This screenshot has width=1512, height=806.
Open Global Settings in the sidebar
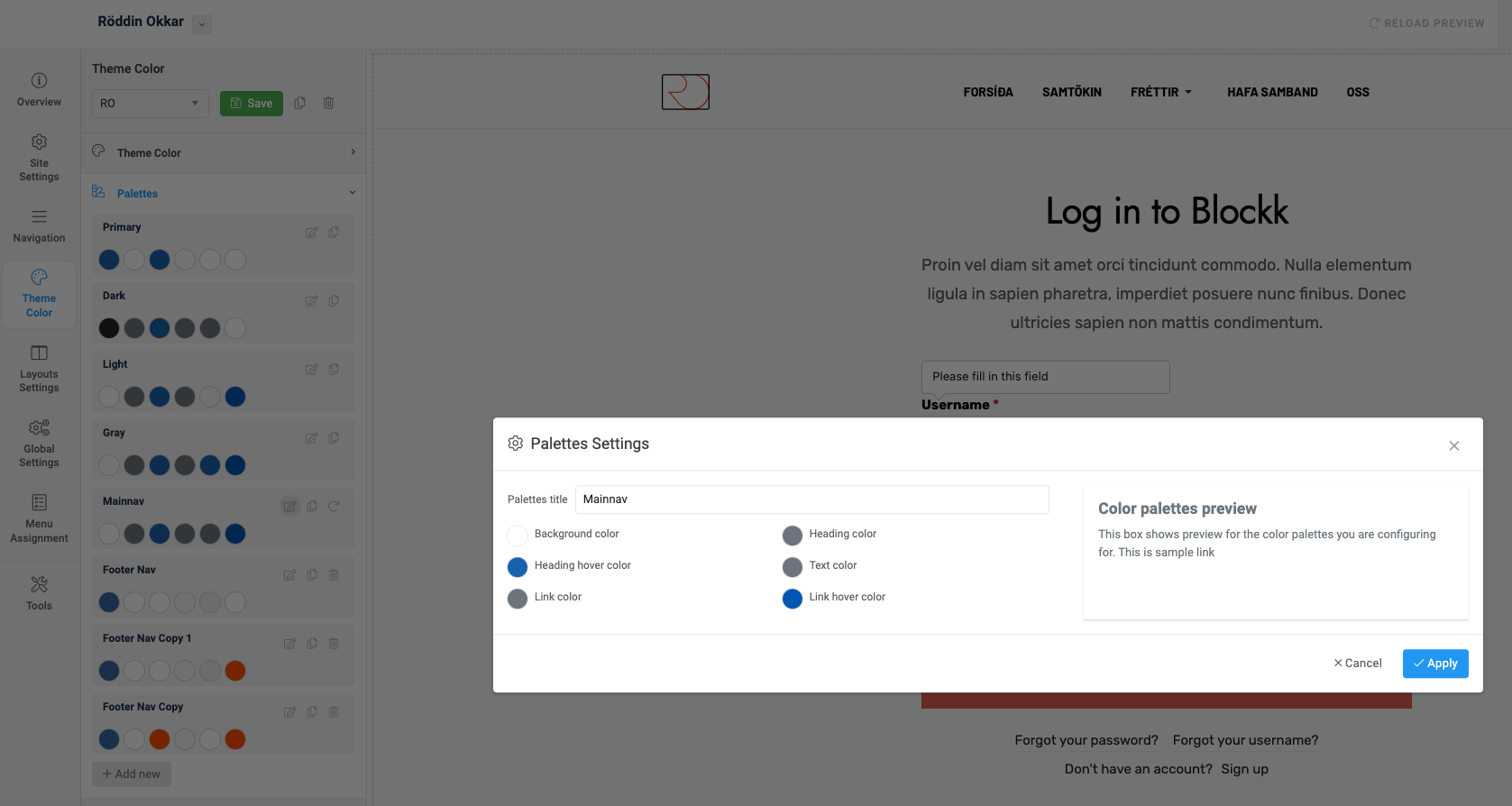tap(39, 444)
